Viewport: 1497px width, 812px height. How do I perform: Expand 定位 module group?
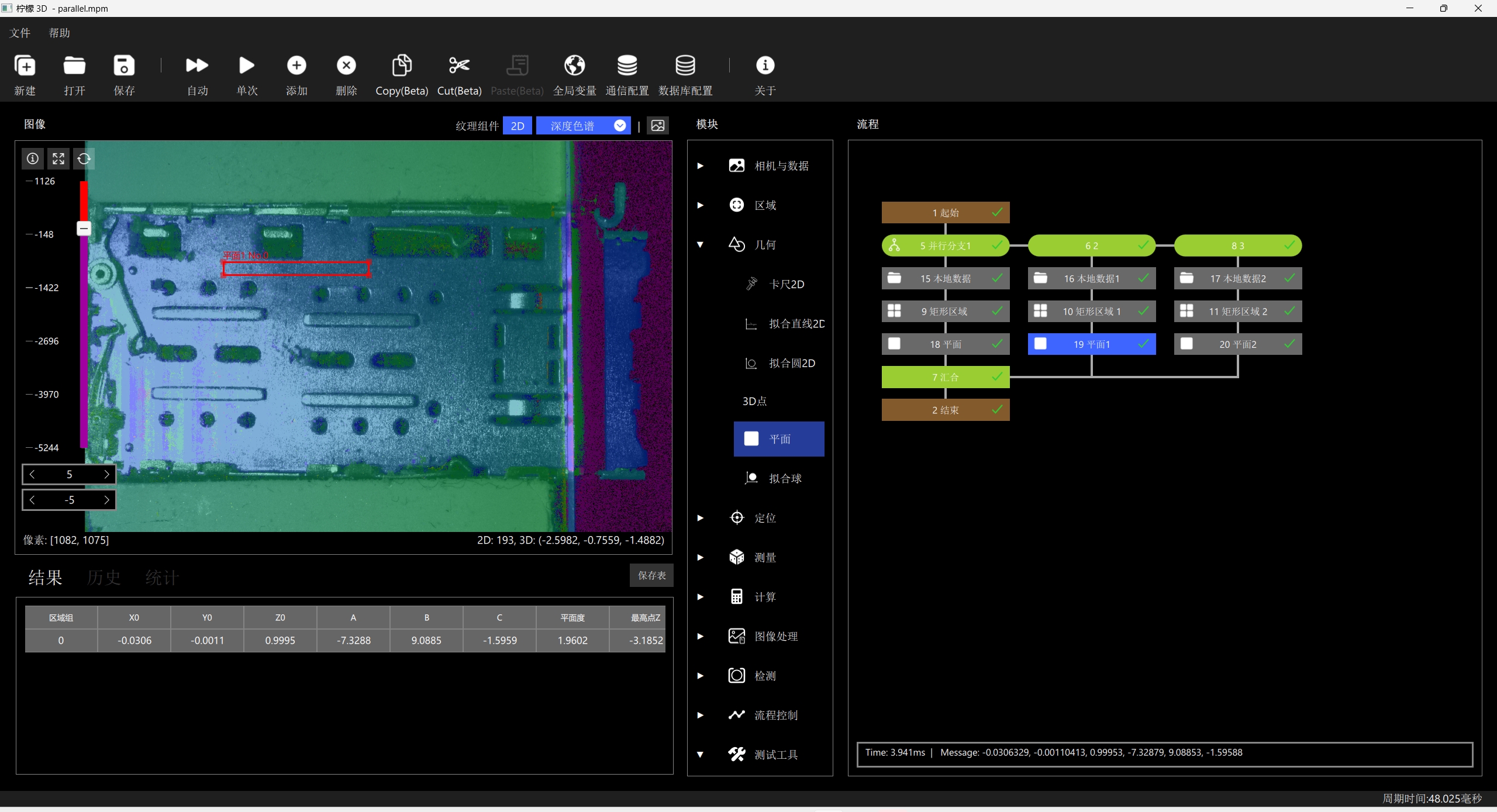click(x=701, y=518)
